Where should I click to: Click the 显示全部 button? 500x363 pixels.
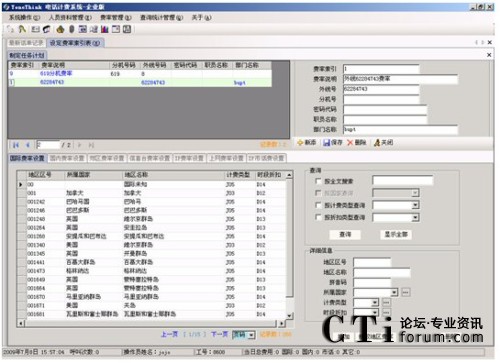[396, 235]
